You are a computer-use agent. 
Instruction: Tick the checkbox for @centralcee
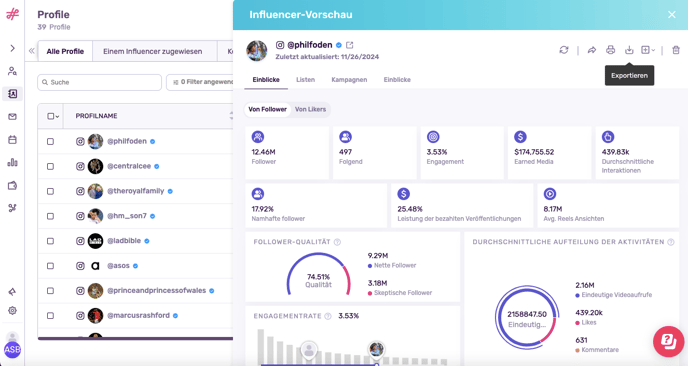pyautogui.click(x=50, y=166)
